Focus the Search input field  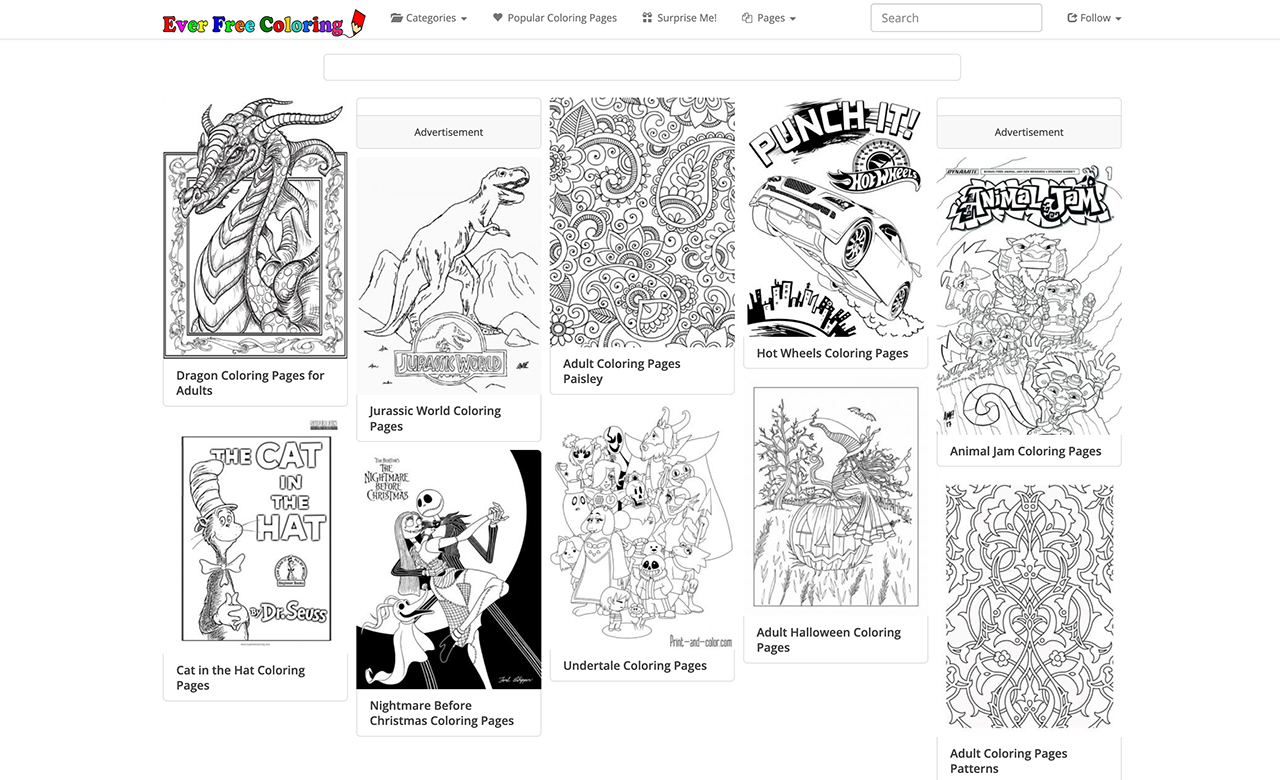pyautogui.click(x=956, y=18)
